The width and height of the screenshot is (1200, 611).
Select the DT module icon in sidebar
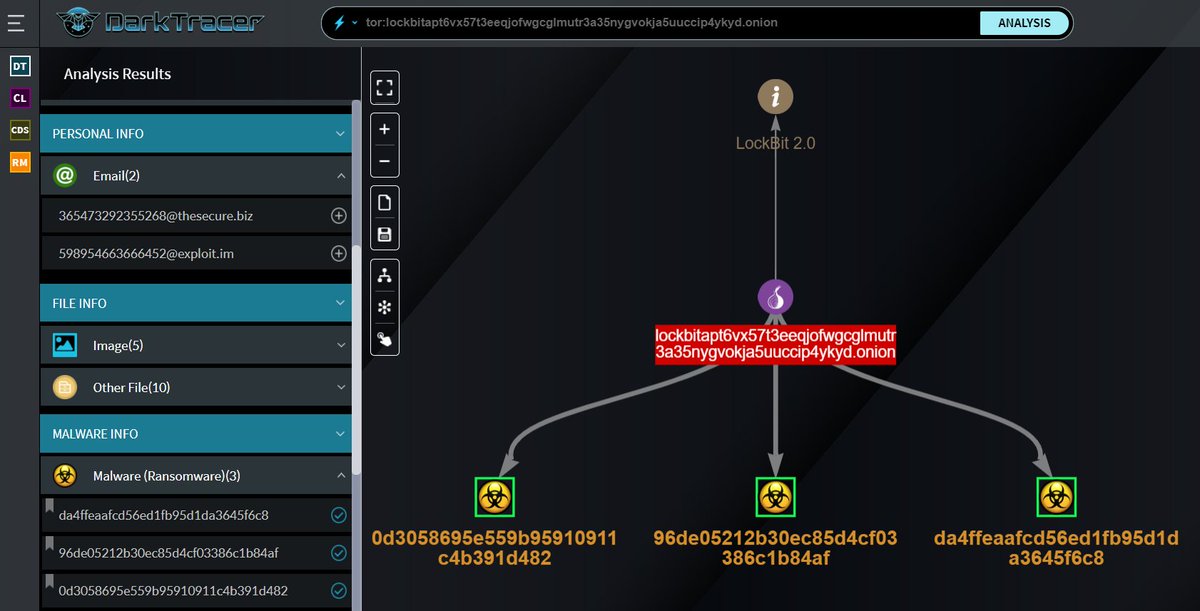point(19,65)
